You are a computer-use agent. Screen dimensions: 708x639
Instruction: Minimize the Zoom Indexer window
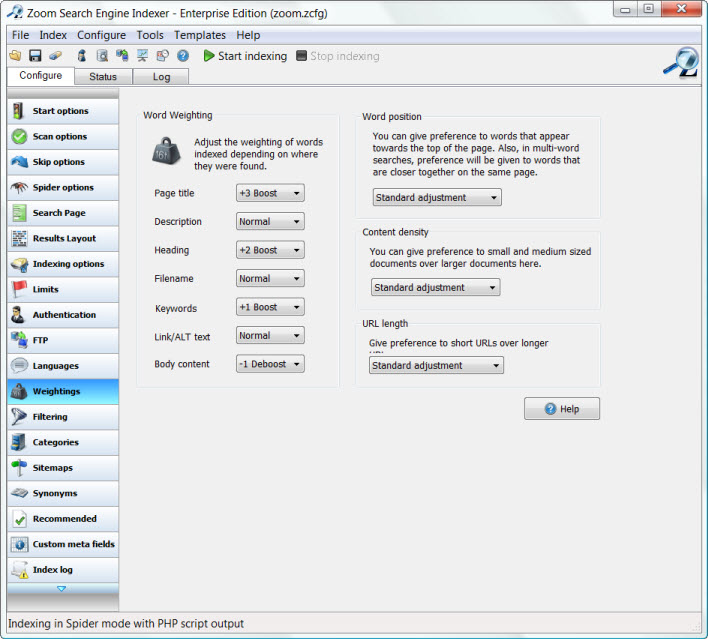[625, 9]
